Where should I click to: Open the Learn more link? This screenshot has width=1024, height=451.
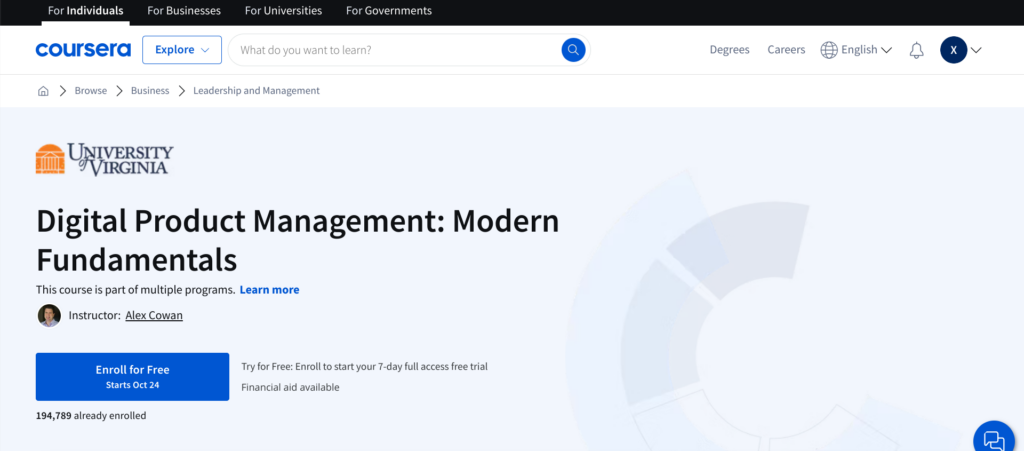[x=269, y=290]
